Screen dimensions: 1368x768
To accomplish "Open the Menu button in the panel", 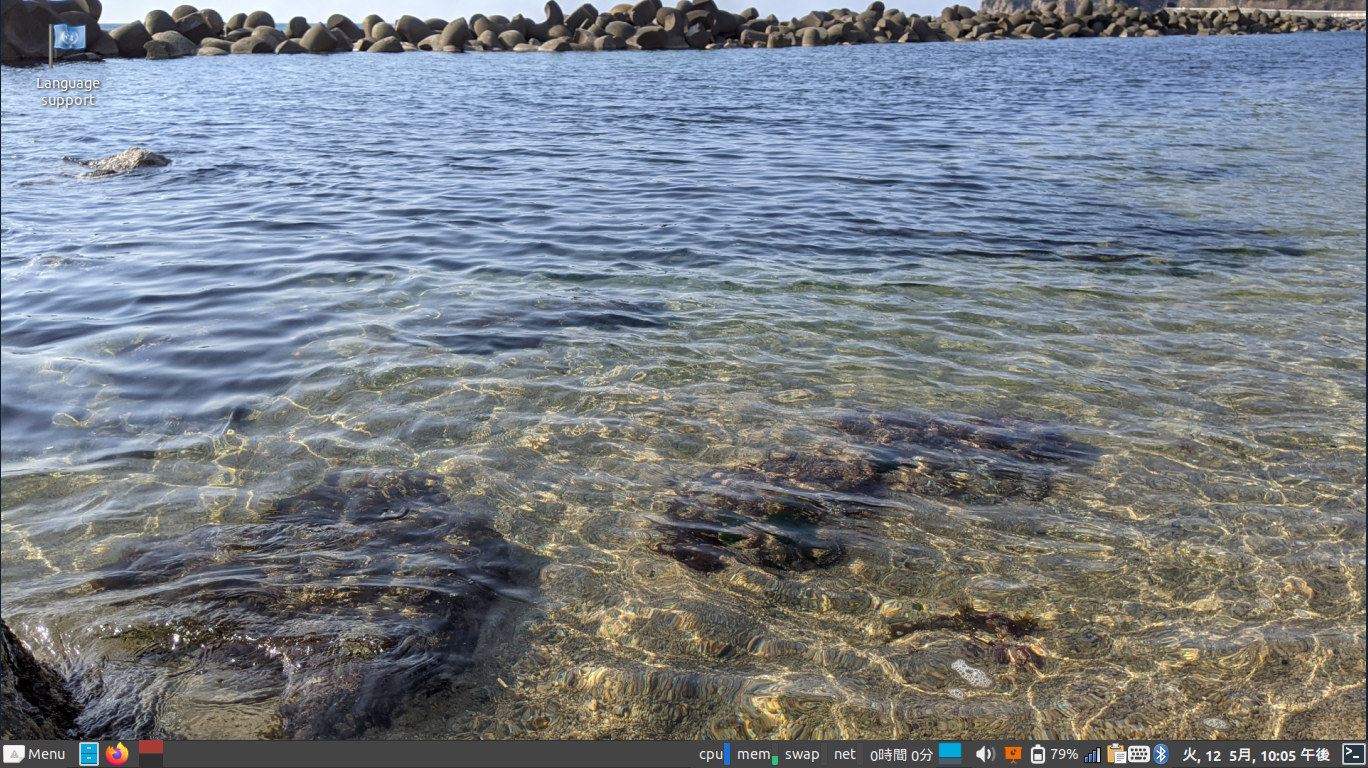I will tap(35, 754).
